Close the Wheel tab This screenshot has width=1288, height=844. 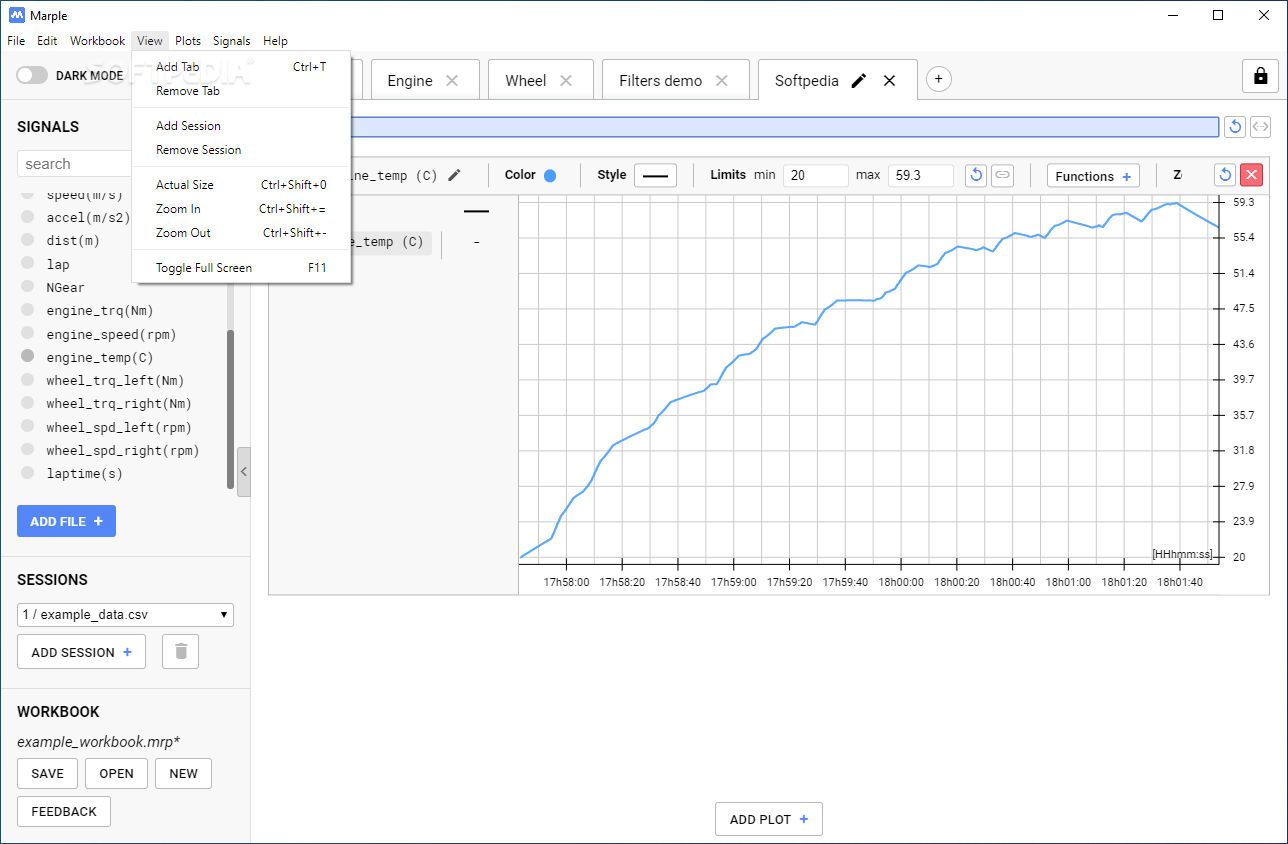(566, 81)
